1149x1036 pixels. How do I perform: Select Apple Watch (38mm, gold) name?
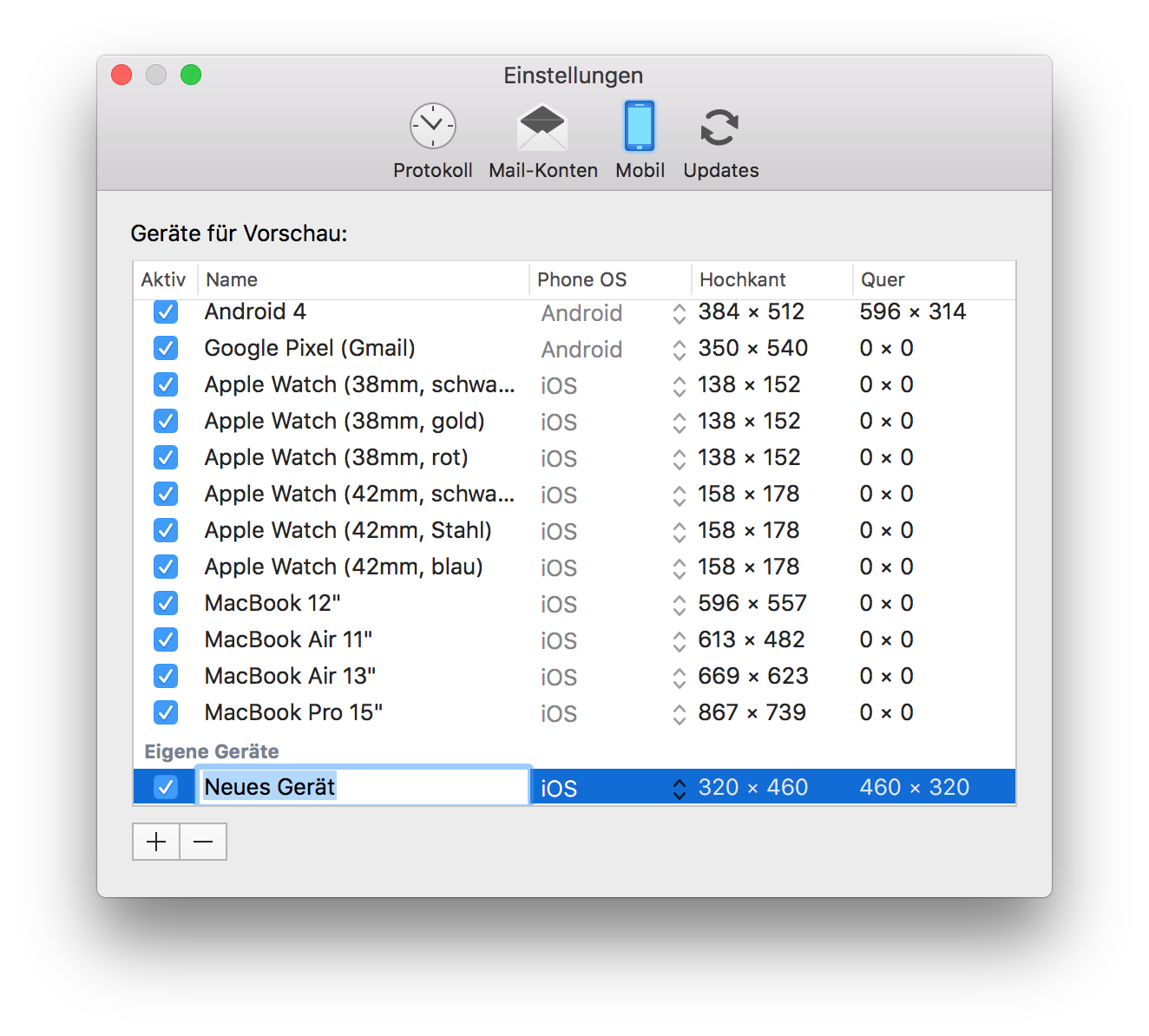345,421
